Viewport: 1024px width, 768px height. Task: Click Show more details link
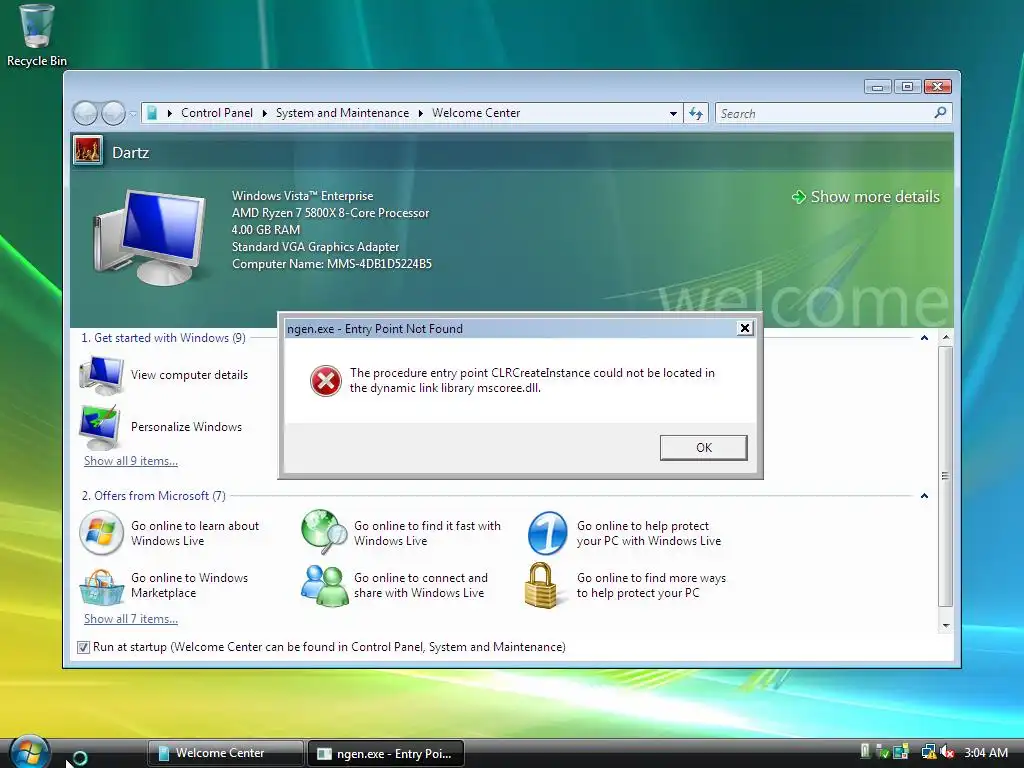pos(866,197)
